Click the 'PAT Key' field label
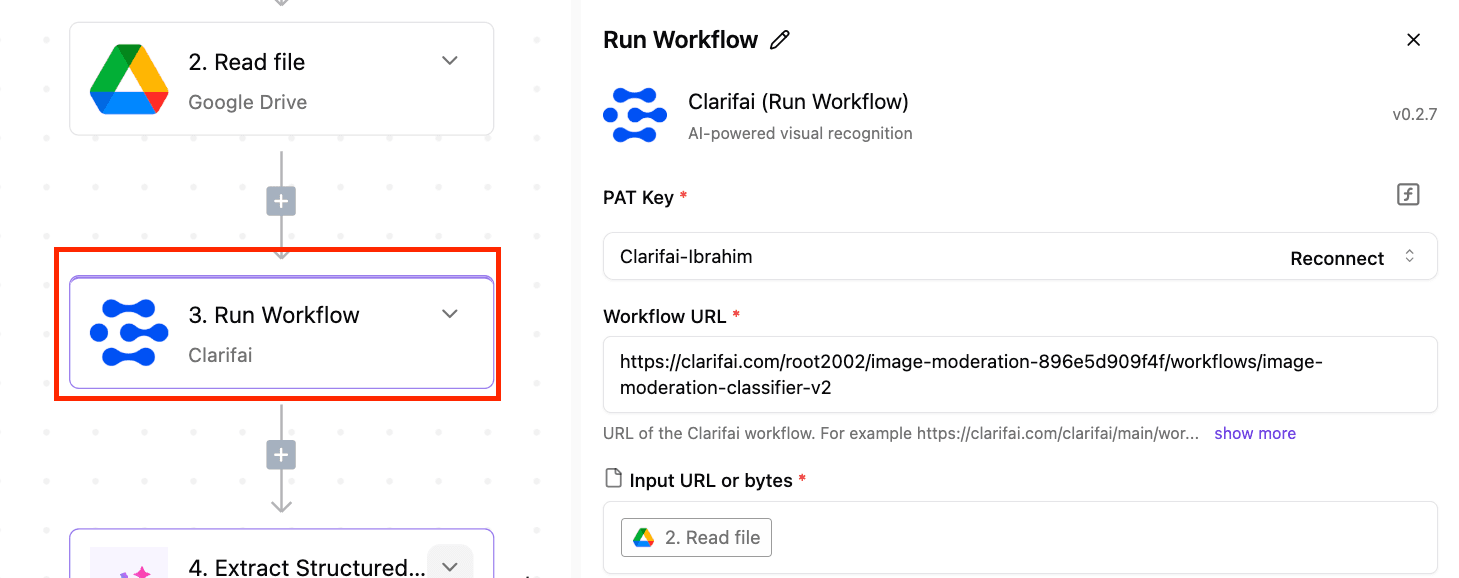Image resolution: width=1459 pixels, height=578 pixels. (638, 197)
